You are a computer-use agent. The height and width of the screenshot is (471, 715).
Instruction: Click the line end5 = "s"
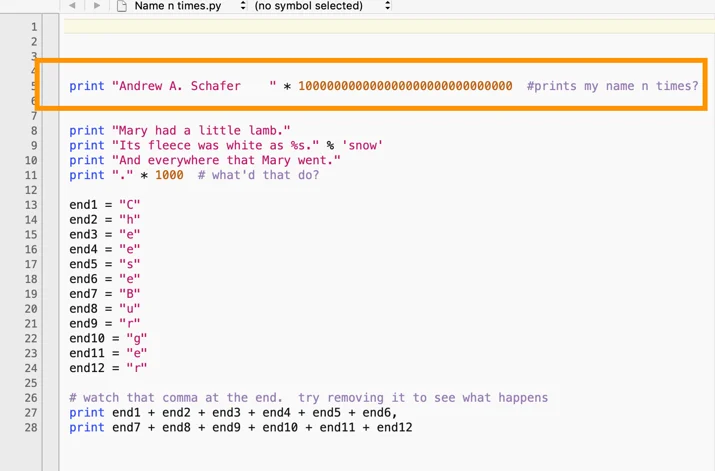coord(104,264)
